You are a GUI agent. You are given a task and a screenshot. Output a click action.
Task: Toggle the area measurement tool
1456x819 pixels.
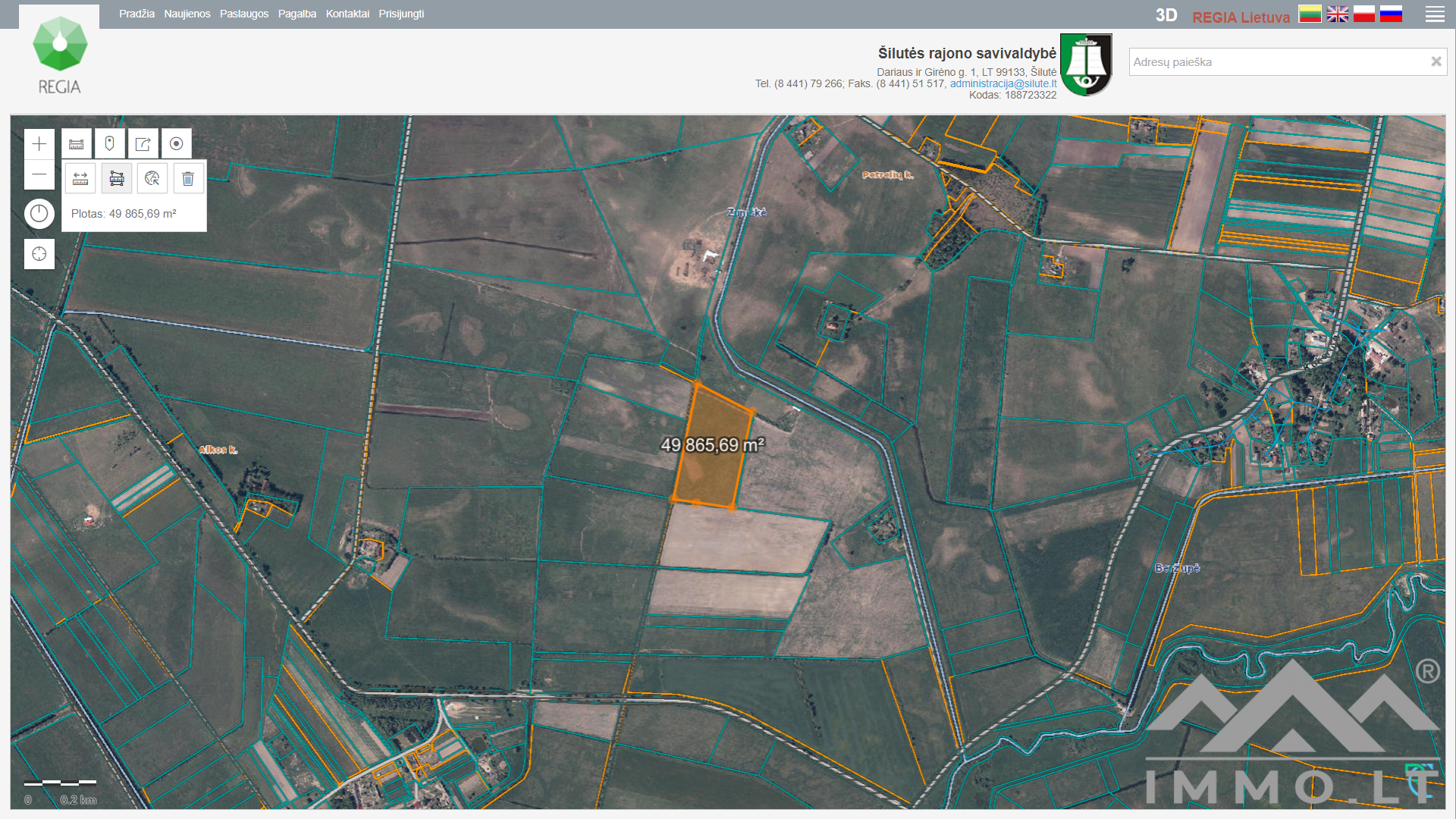117,179
